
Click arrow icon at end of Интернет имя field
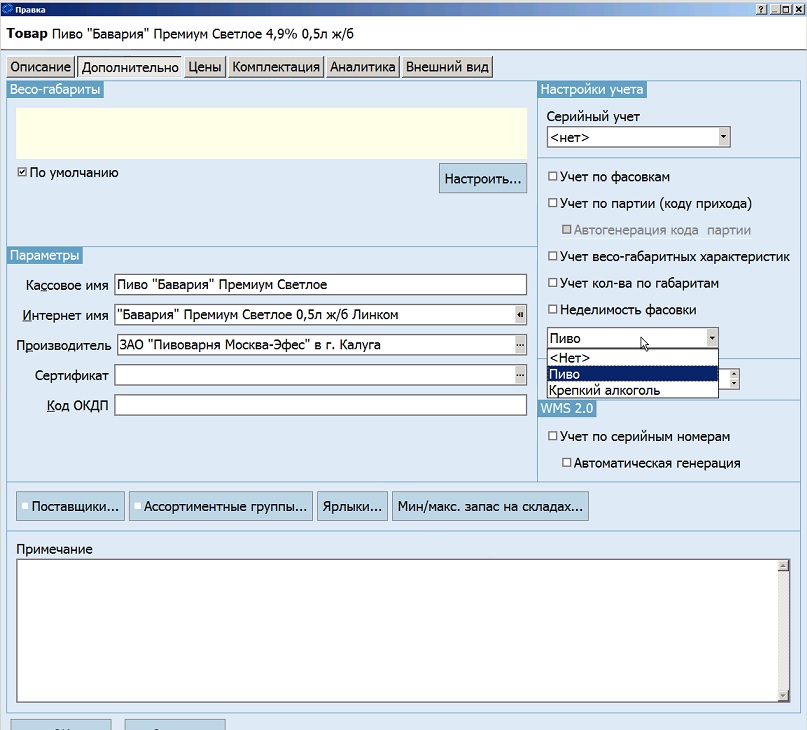[520, 315]
